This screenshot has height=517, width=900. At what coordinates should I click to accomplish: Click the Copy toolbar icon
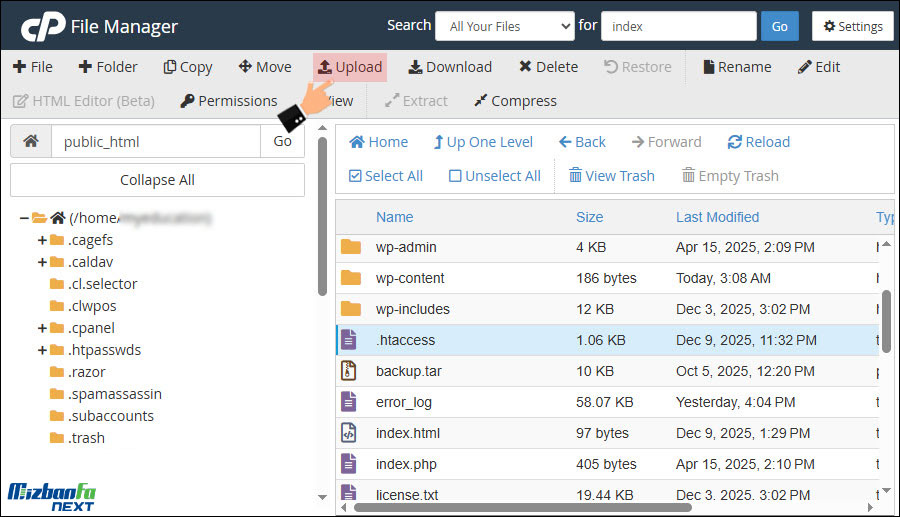pos(170,67)
